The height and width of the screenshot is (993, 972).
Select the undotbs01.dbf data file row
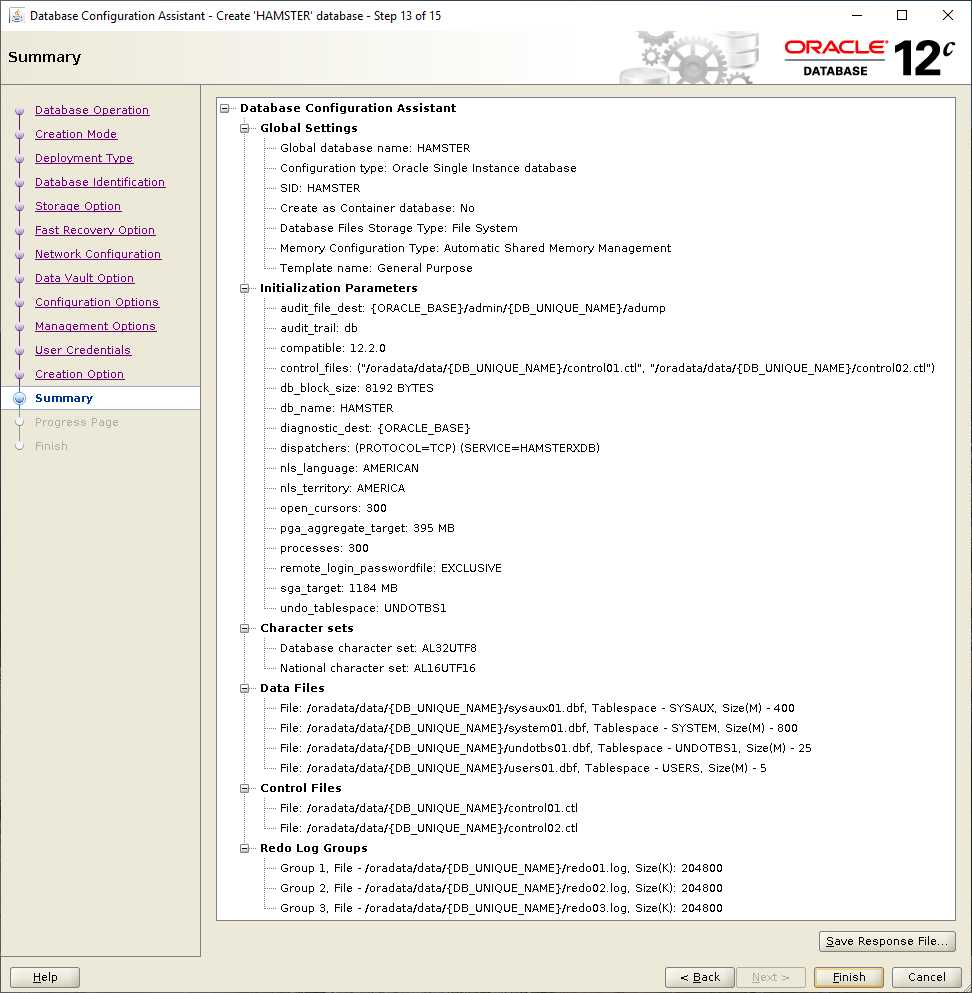[546, 749]
